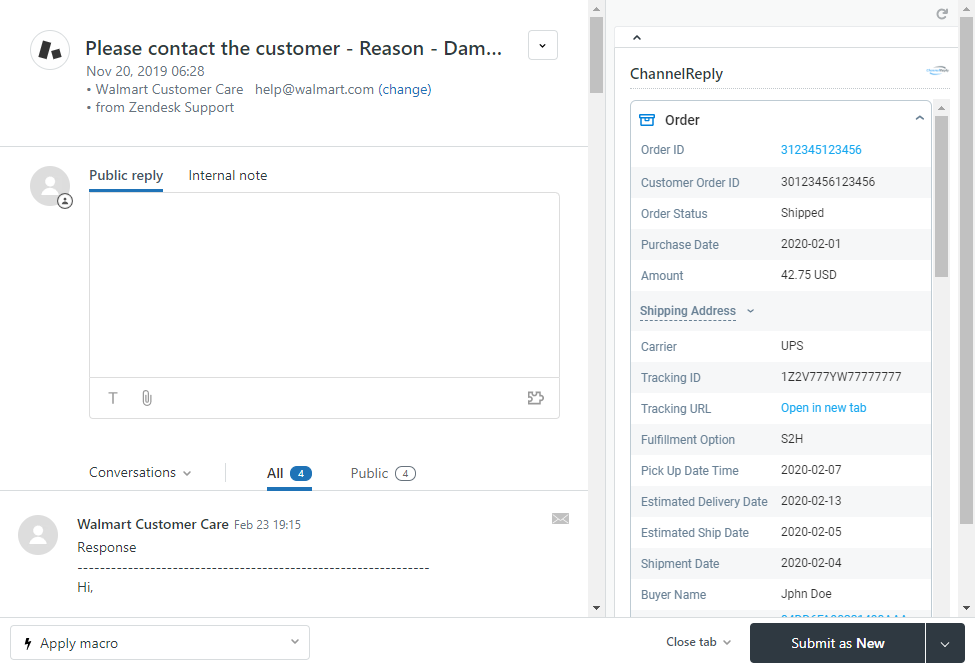Attach a file with the paperclip icon
Viewport: 975px width, 667px height.
tap(147, 398)
